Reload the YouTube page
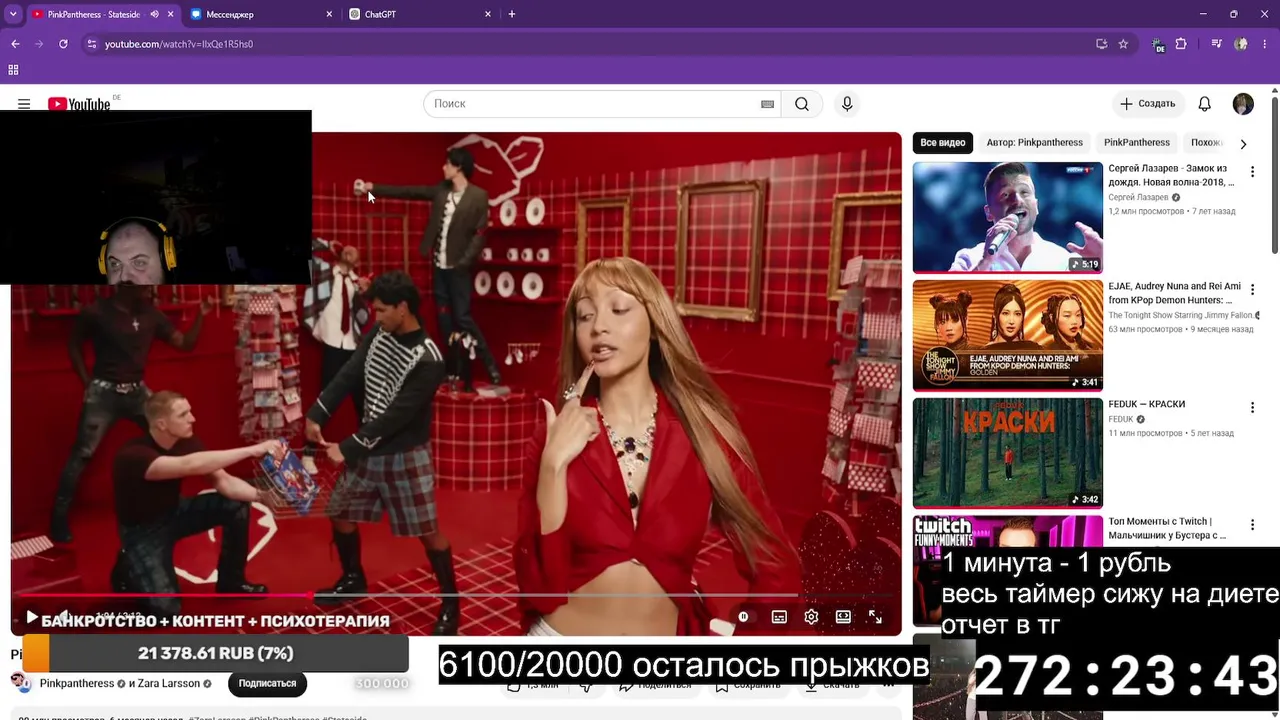This screenshot has width=1280, height=720. point(63,44)
